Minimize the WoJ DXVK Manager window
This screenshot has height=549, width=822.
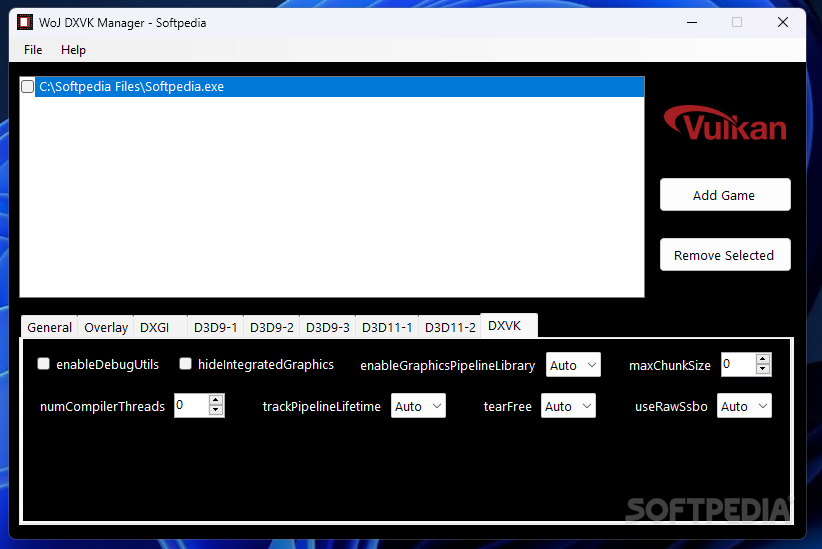(x=692, y=22)
